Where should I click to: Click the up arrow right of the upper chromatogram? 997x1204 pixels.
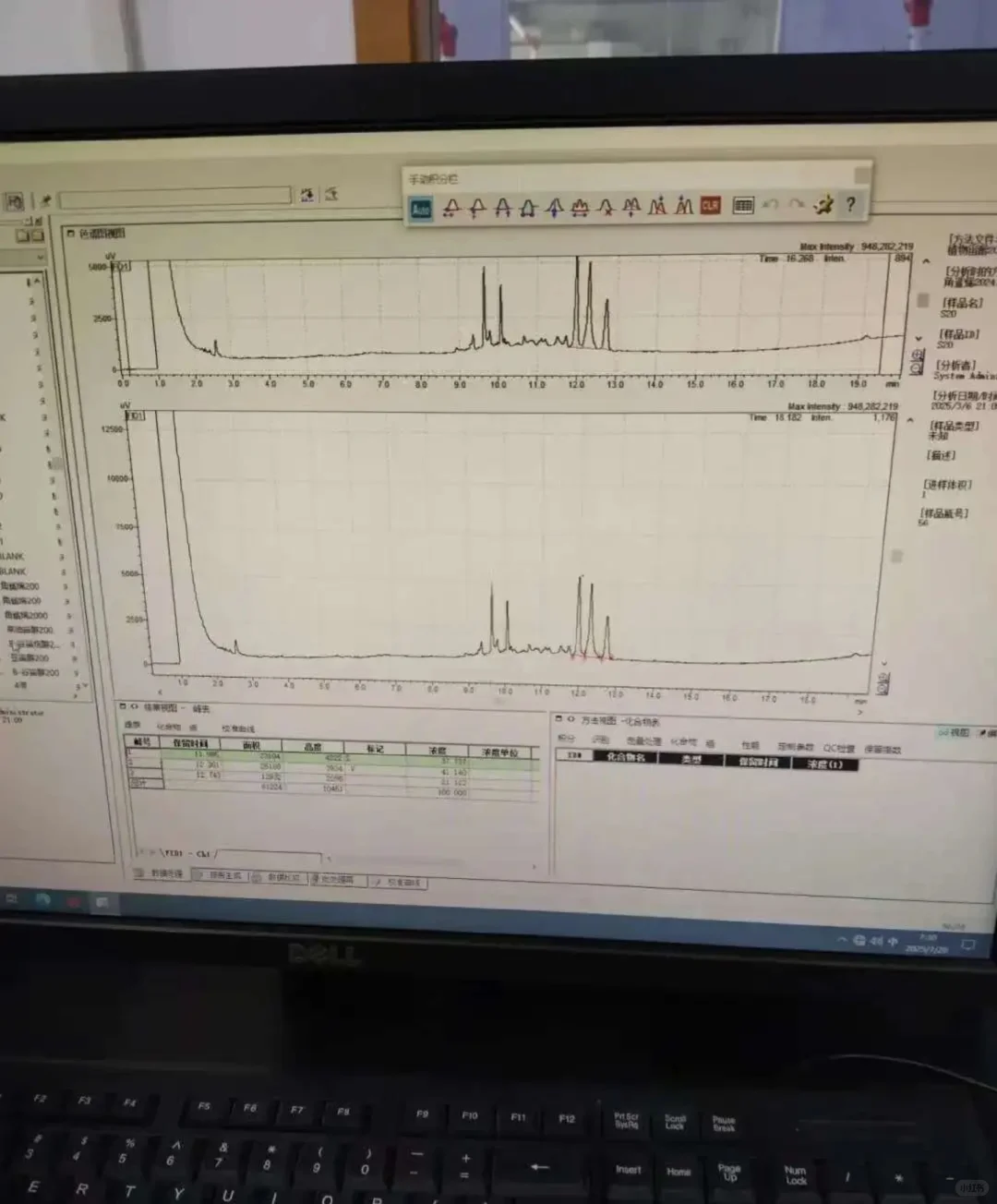tap(926, 262)
